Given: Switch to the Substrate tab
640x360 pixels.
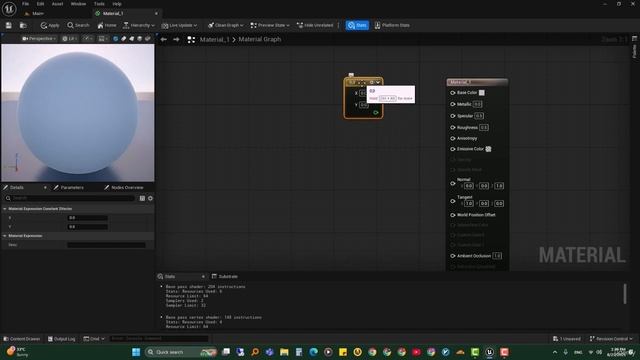Looking at the screenshot, I should tap(225, 276).
